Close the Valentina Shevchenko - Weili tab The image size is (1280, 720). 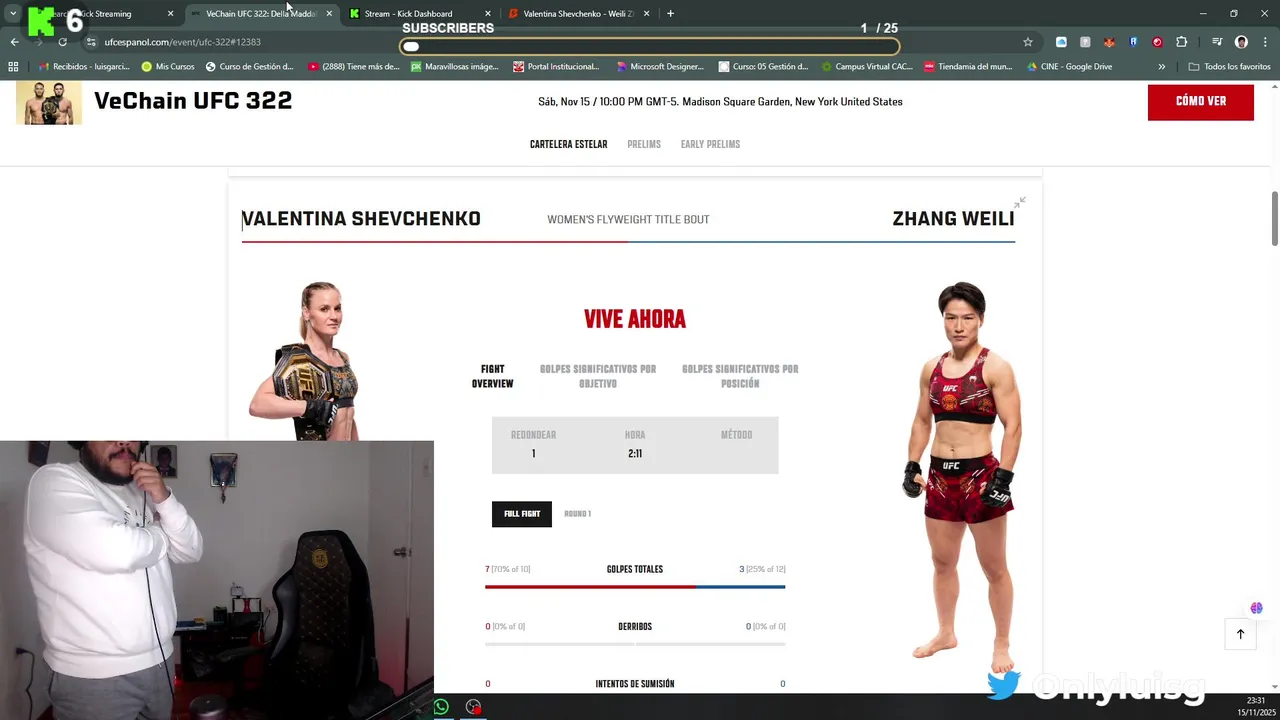(647, 14)
